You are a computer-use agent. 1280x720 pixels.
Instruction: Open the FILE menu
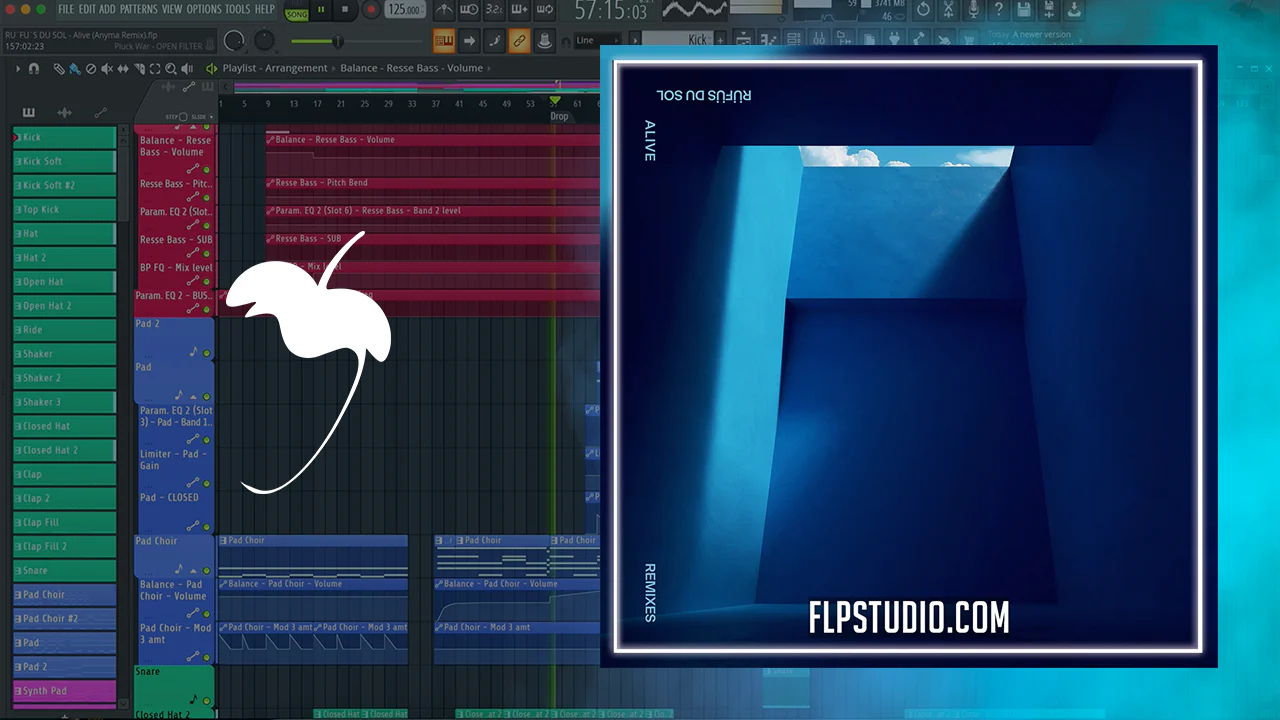coord(66,9)
